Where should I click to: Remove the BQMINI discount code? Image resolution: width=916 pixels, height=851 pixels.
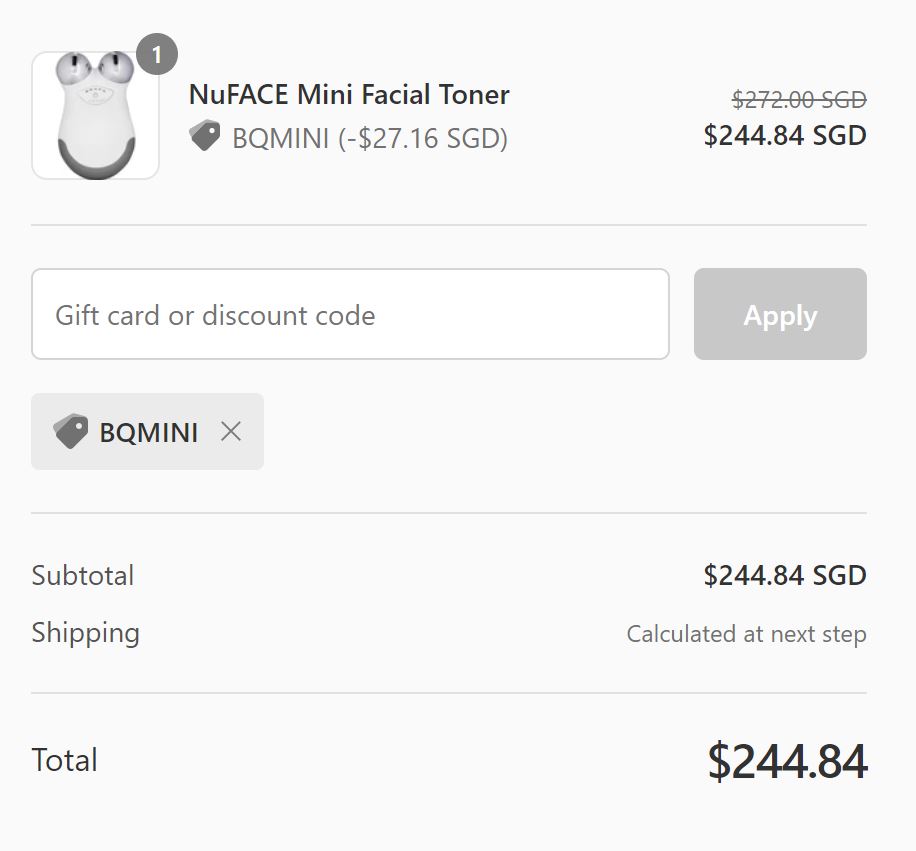point(231,431)
